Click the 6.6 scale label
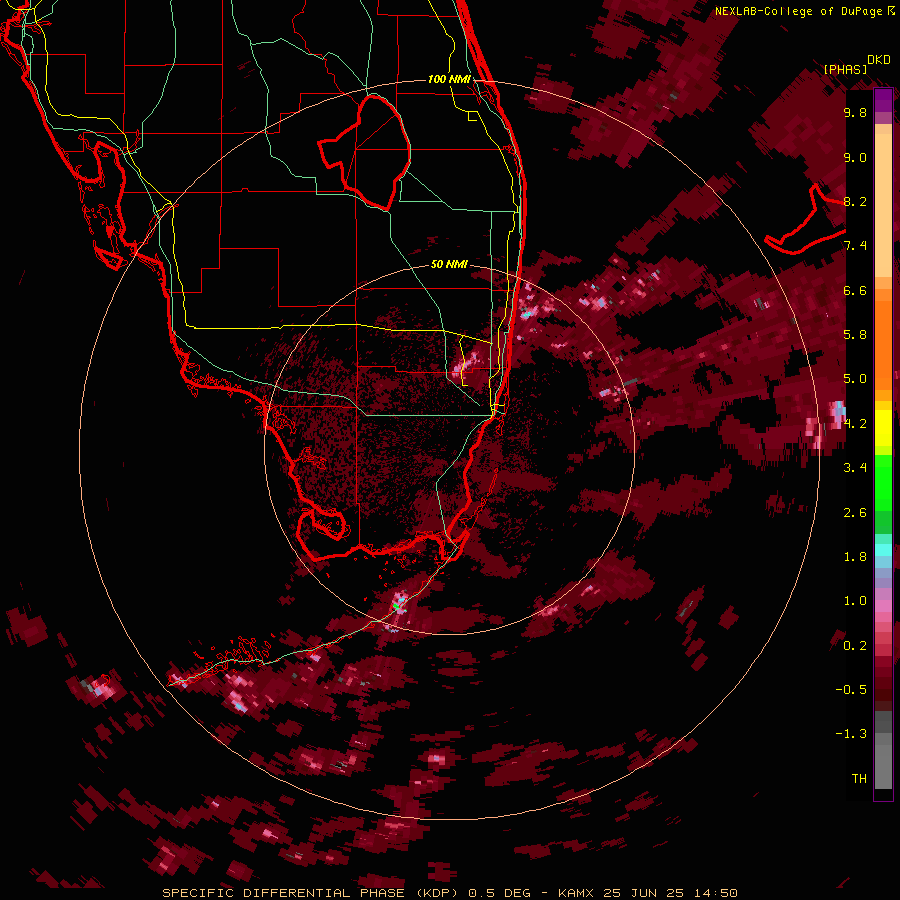Image resolution: width=900 pixels, height=900 pixels. coord(855,290)
